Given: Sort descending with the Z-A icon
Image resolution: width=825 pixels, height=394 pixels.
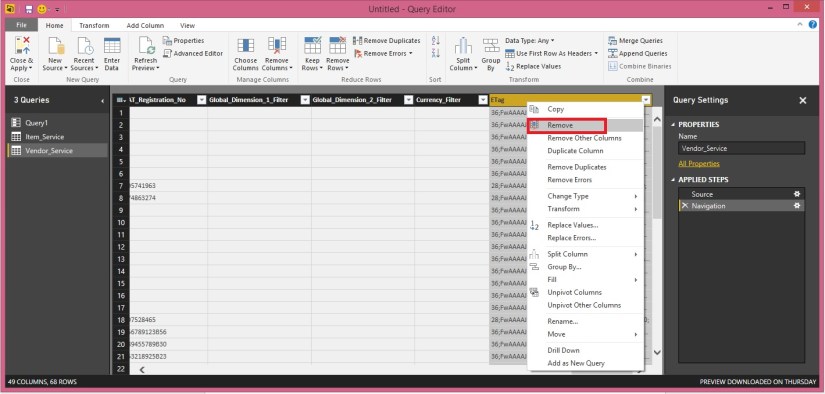Looking at the screenshot, I should [x=435, y=53].
